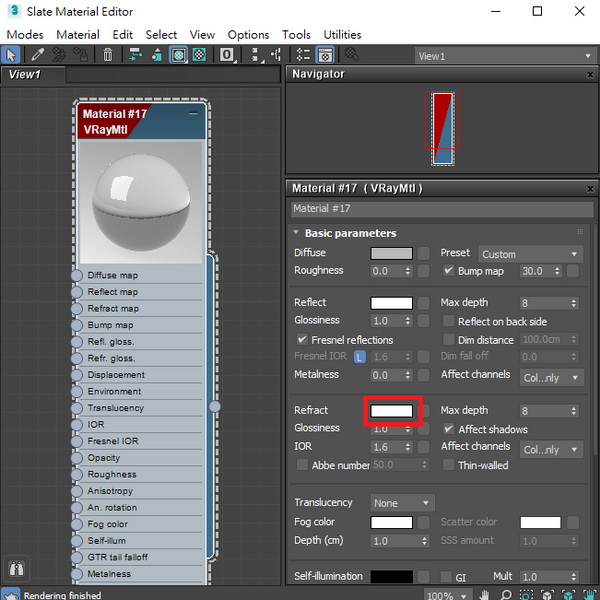
Task: Click Reflect map slot button
Action: click(423, 303)
